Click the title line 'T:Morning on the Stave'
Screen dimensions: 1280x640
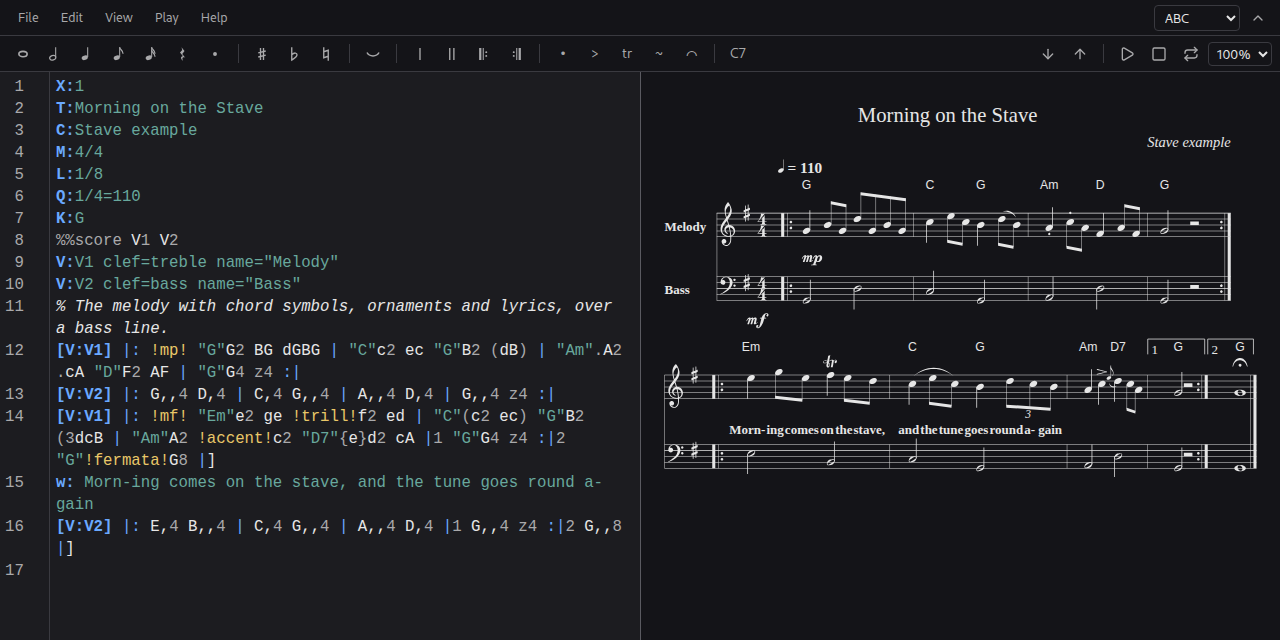coord(160,108)
